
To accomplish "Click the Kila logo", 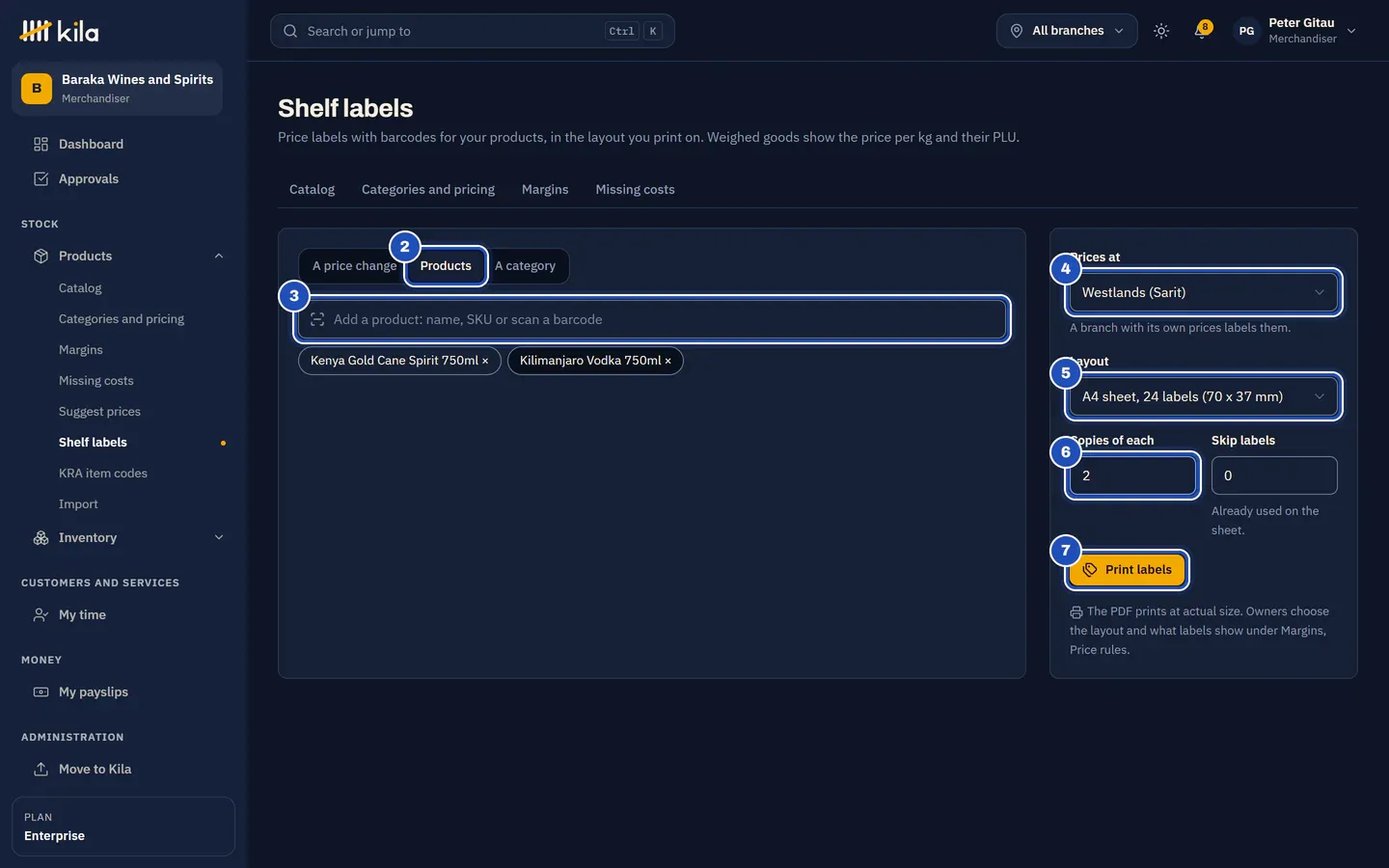I will point(60,31).
